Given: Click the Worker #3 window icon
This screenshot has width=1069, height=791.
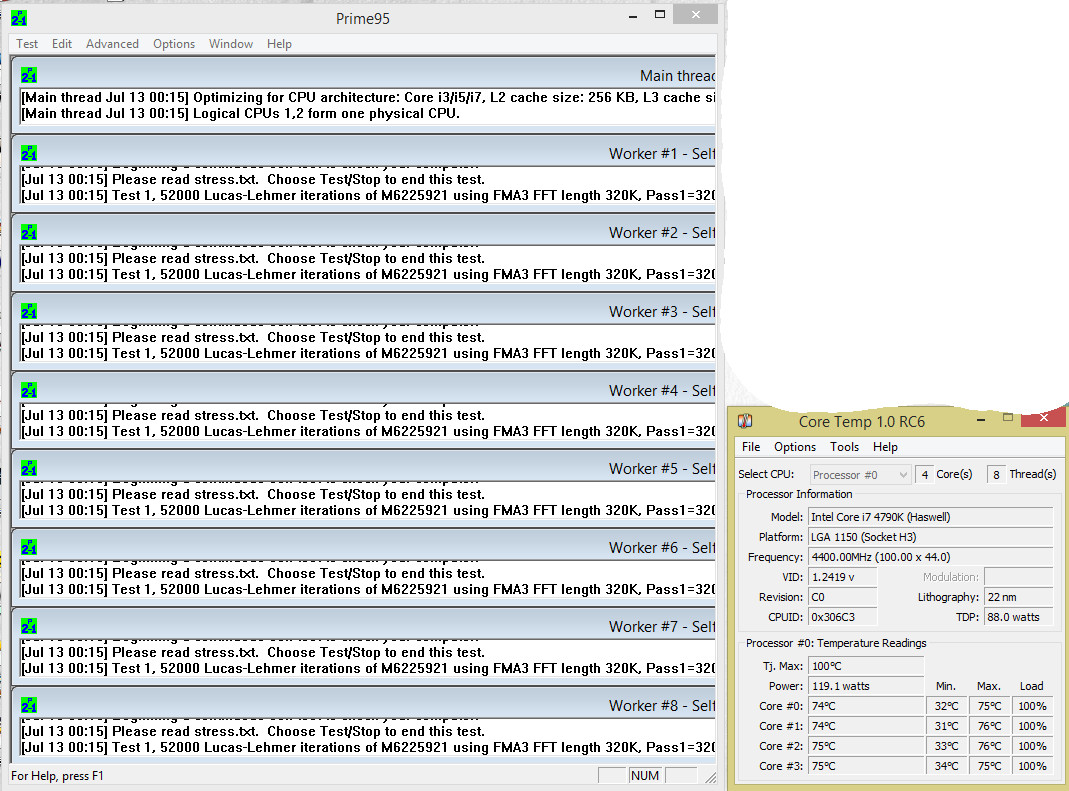Looking at the screenshot, I should point(29,312).
